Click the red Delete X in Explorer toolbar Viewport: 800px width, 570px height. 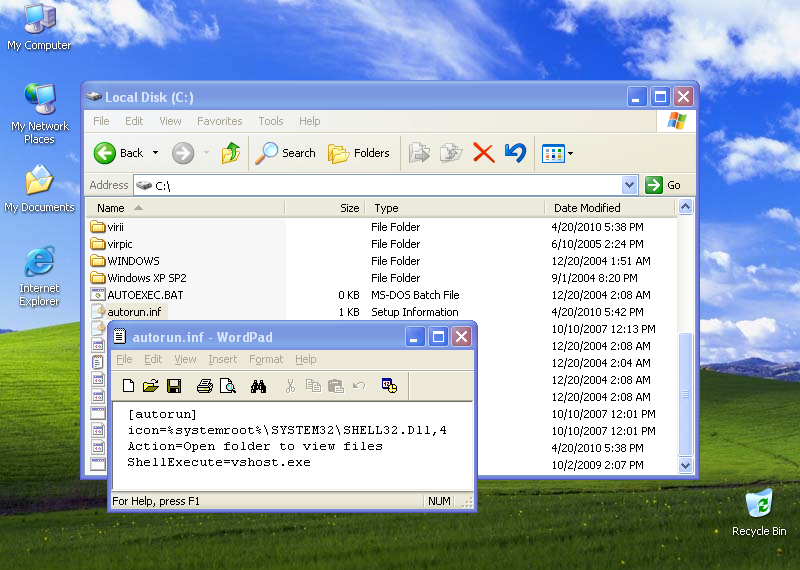click(x=483, y=153)
